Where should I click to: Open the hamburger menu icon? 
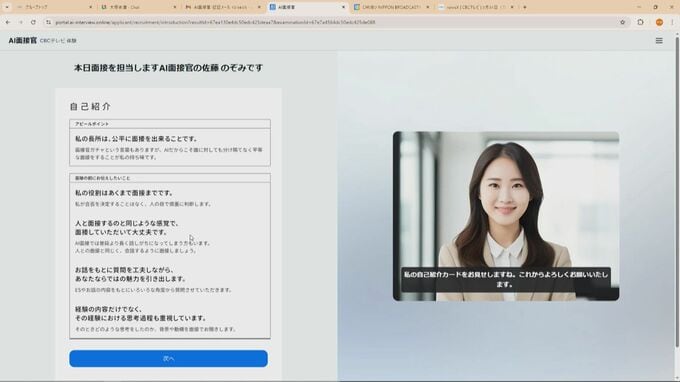(x=659, y=41)
